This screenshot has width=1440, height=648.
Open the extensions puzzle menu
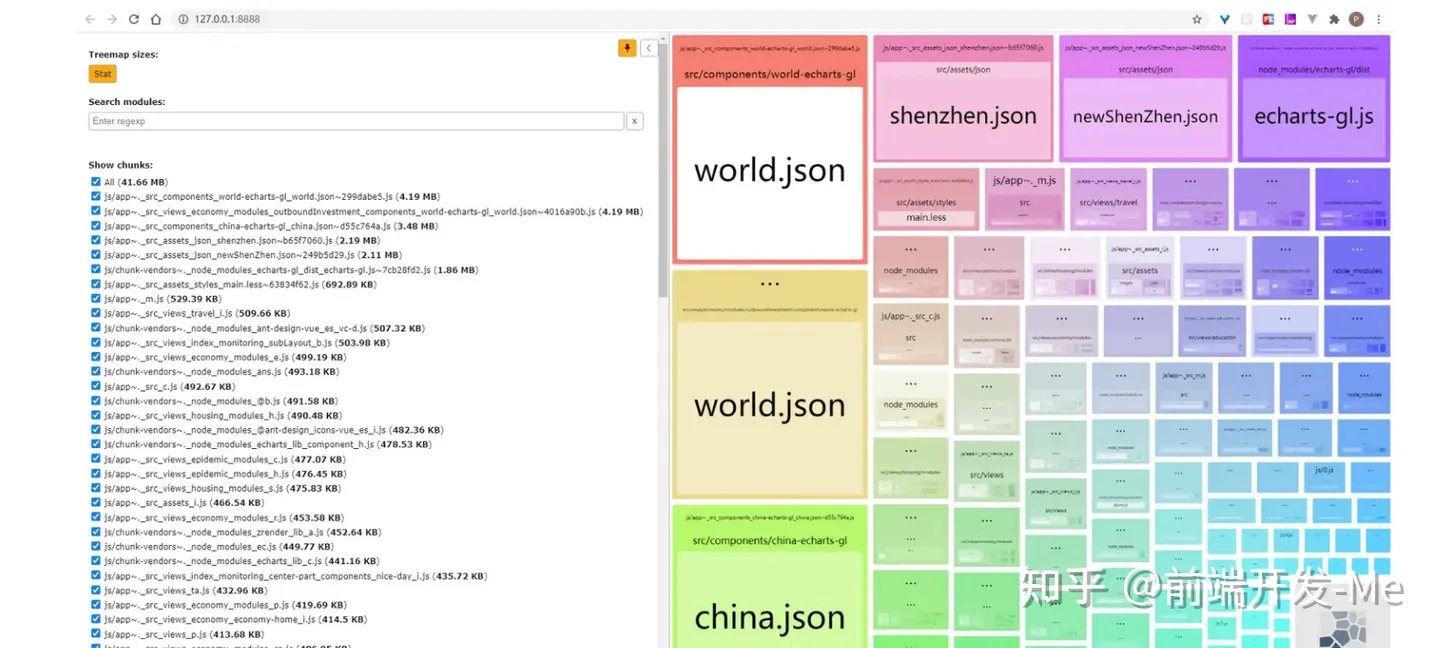click(1335, 19)
